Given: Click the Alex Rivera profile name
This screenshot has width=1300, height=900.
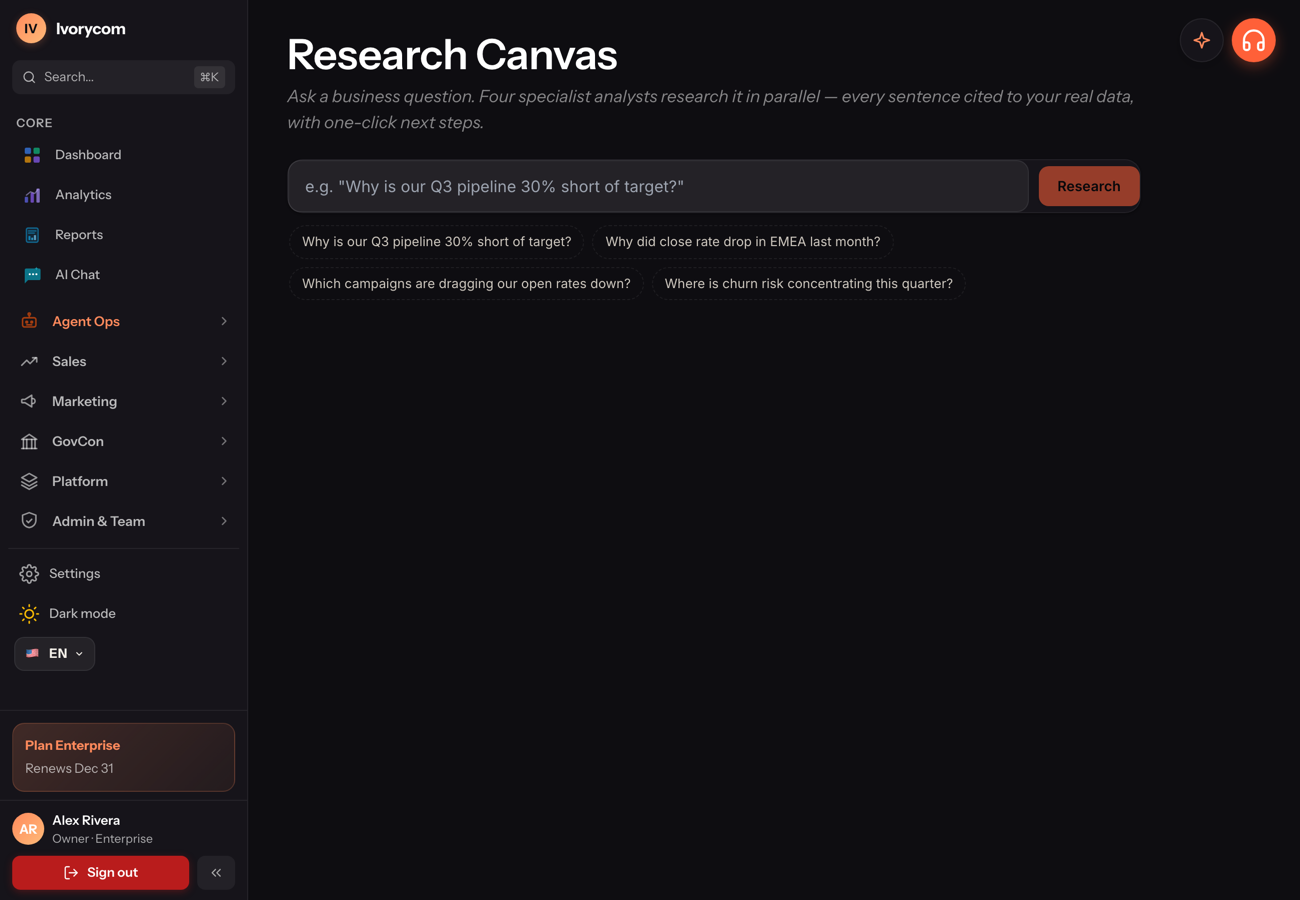Looking at the screenshot, I should (x=86, y=820).
